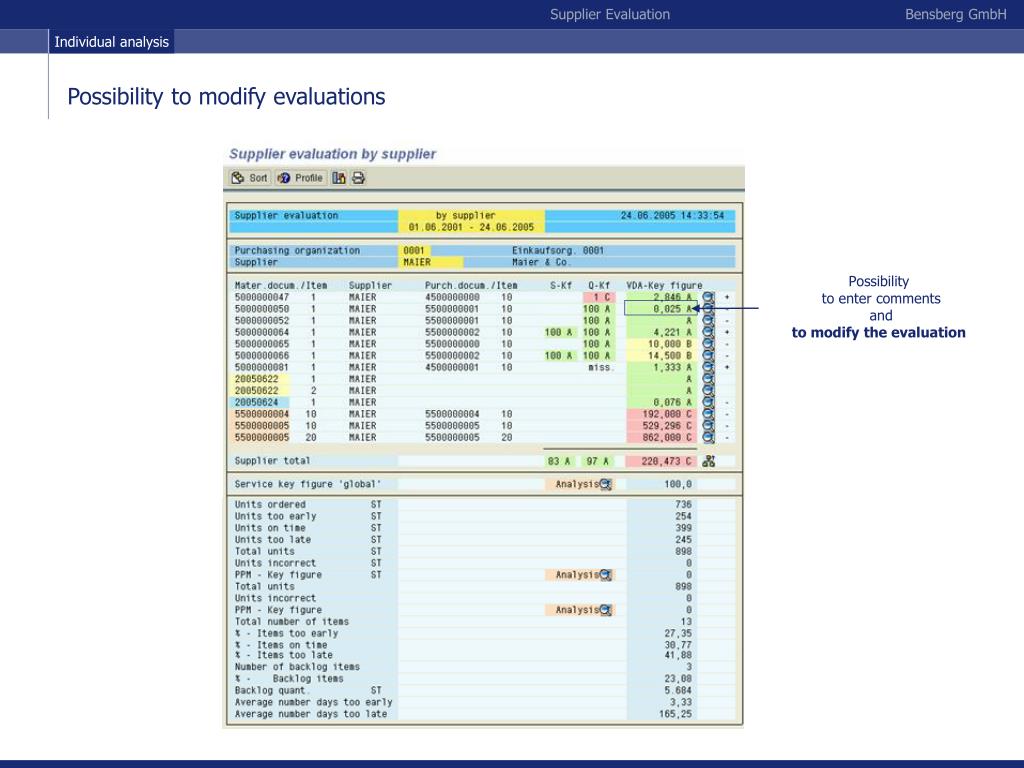
Task: Click the Sort toolbar button
Action: [249, 178]
